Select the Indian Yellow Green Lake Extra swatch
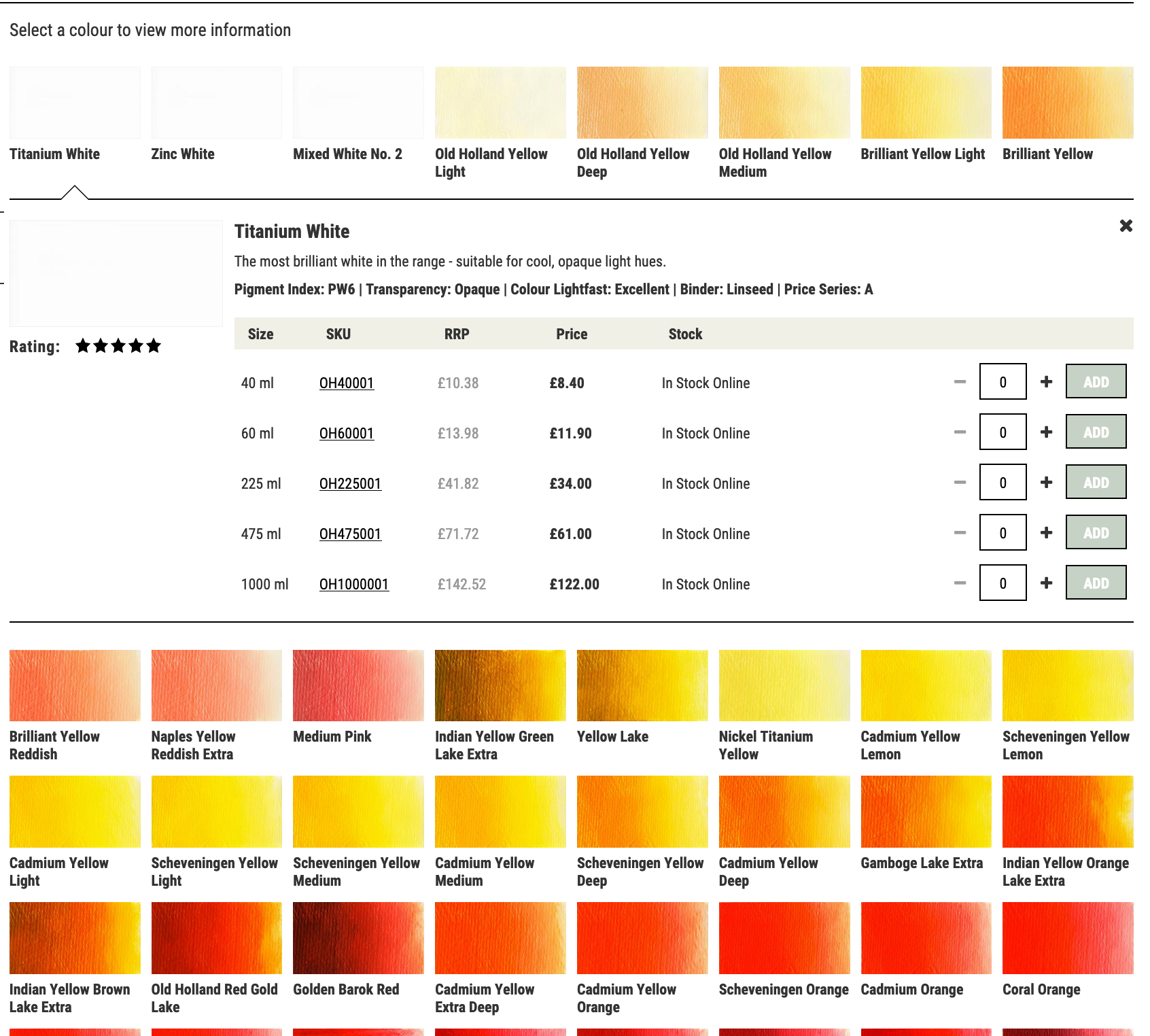The height and width of the screenshot is (1036, 1150). coord(500,685)
